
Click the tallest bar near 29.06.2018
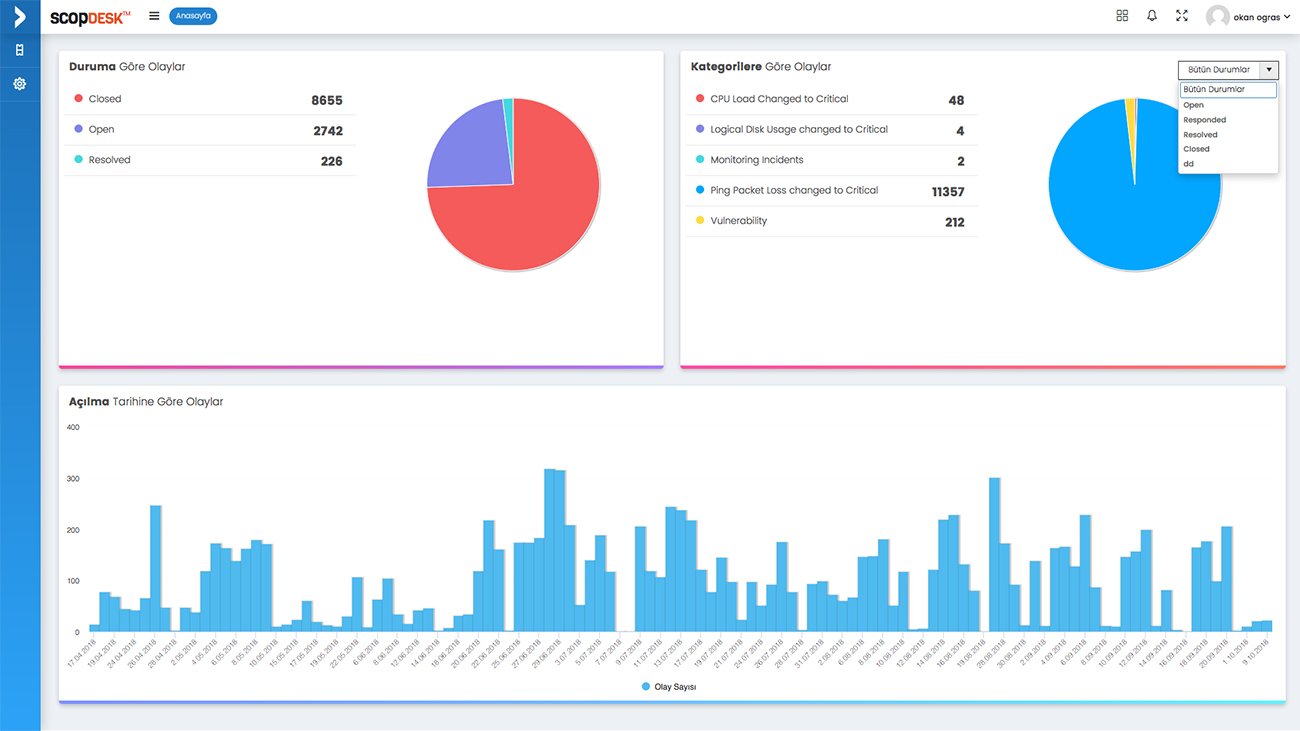pyautogui.click(x=550, y=550)
